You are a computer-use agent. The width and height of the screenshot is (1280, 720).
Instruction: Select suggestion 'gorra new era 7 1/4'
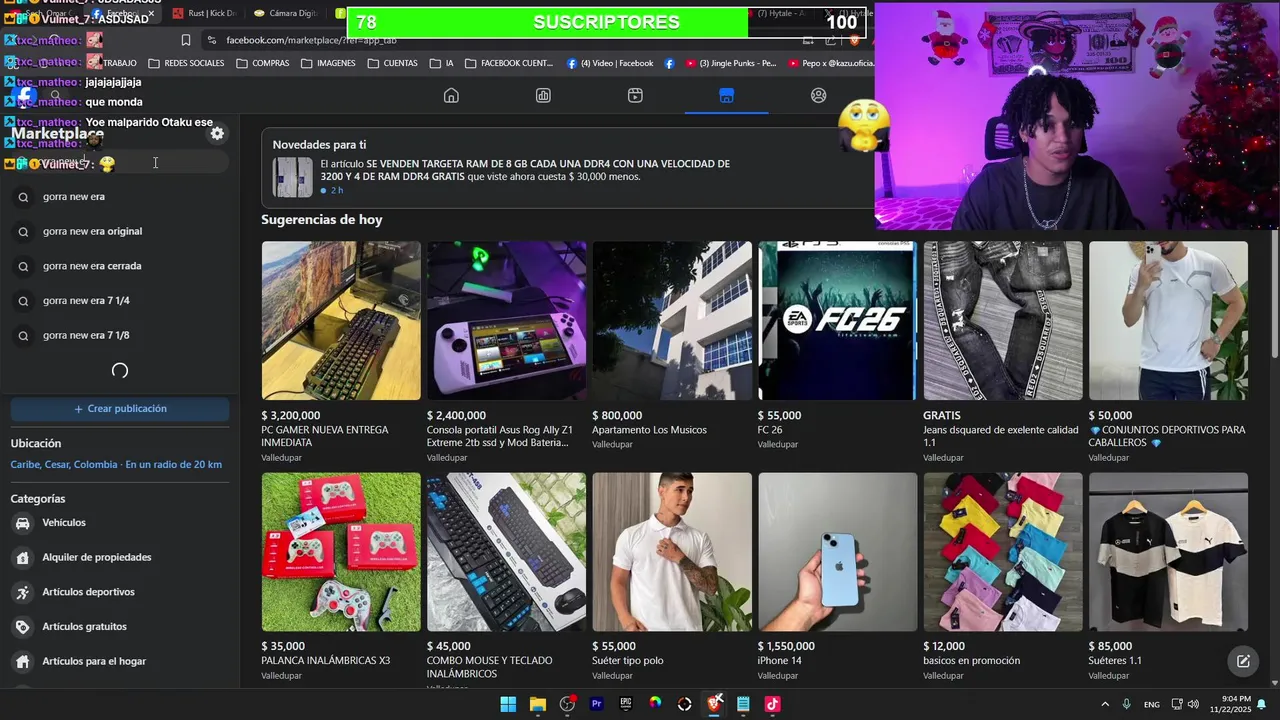(120, 301)
